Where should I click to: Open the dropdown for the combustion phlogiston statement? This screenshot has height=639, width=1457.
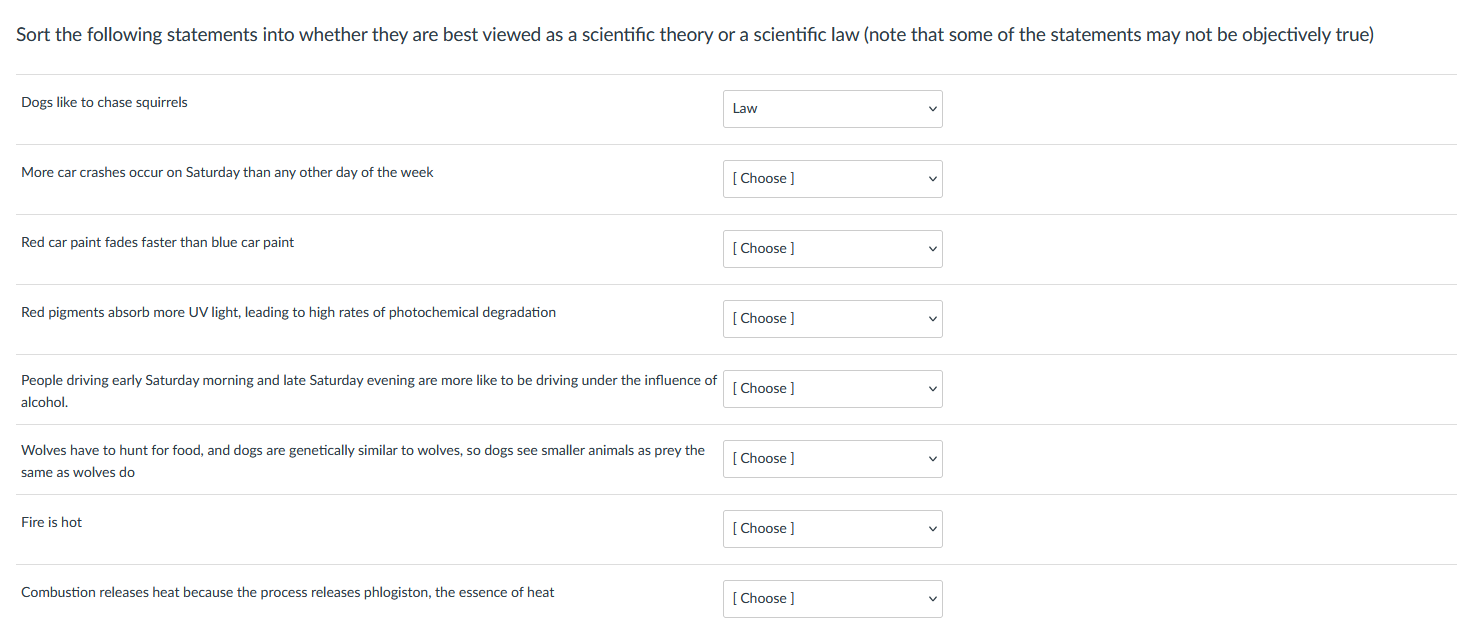(833, 598)
